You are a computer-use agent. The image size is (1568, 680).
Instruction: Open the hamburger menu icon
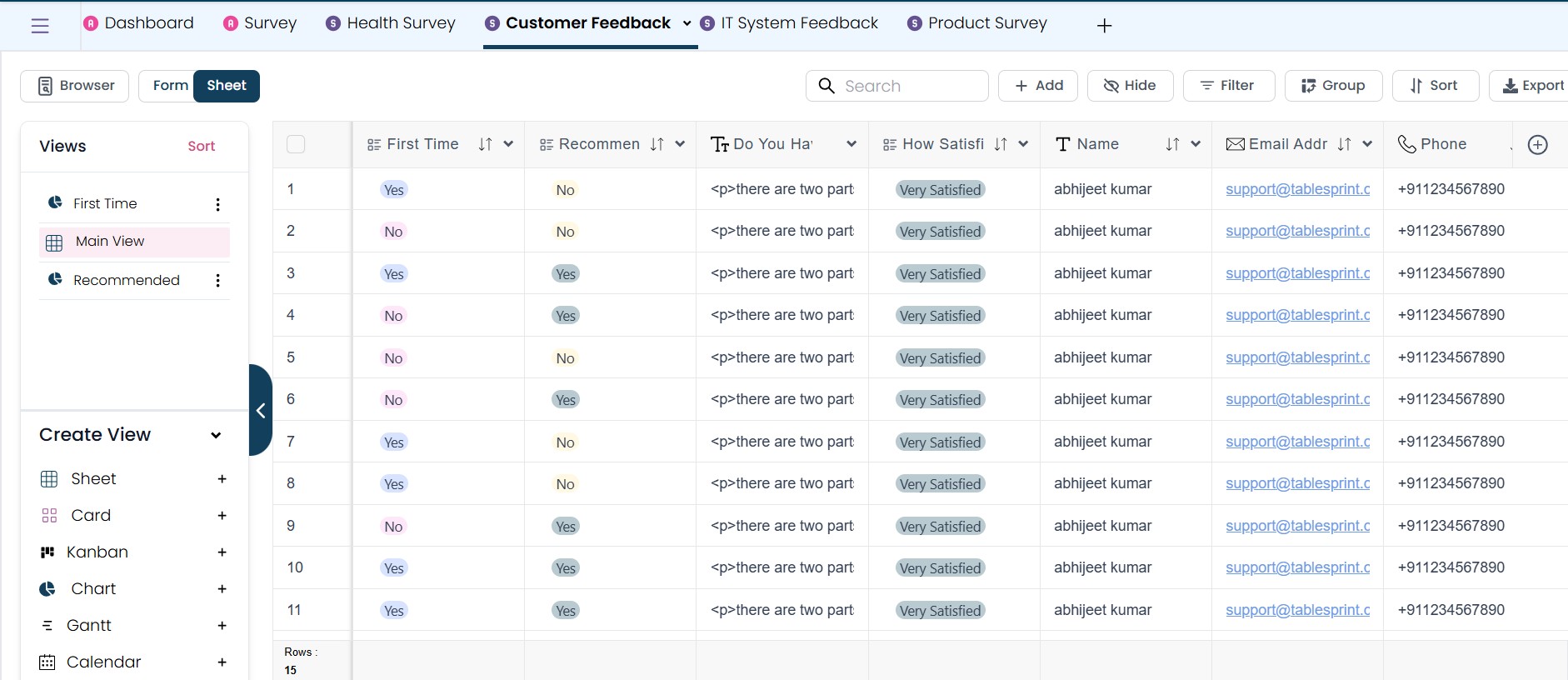pyautogui.click(x=40, y=26)
